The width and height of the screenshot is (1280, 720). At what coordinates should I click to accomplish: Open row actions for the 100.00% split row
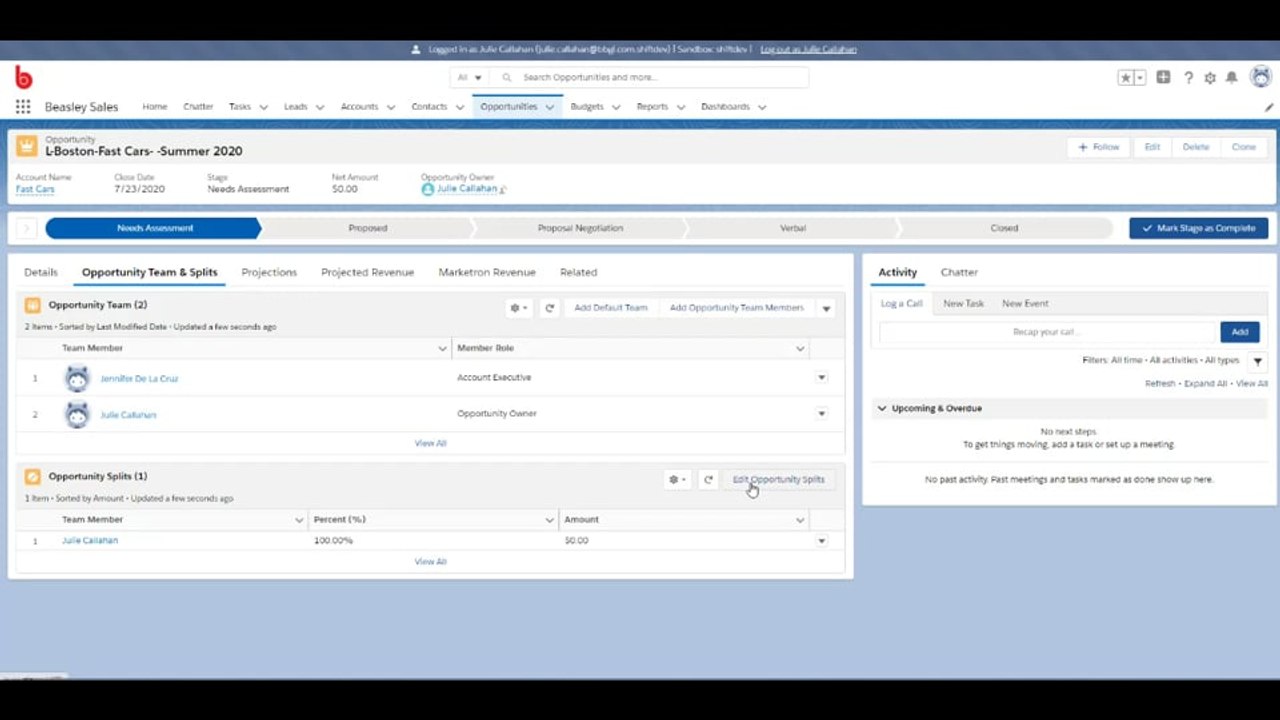[822, 541]
